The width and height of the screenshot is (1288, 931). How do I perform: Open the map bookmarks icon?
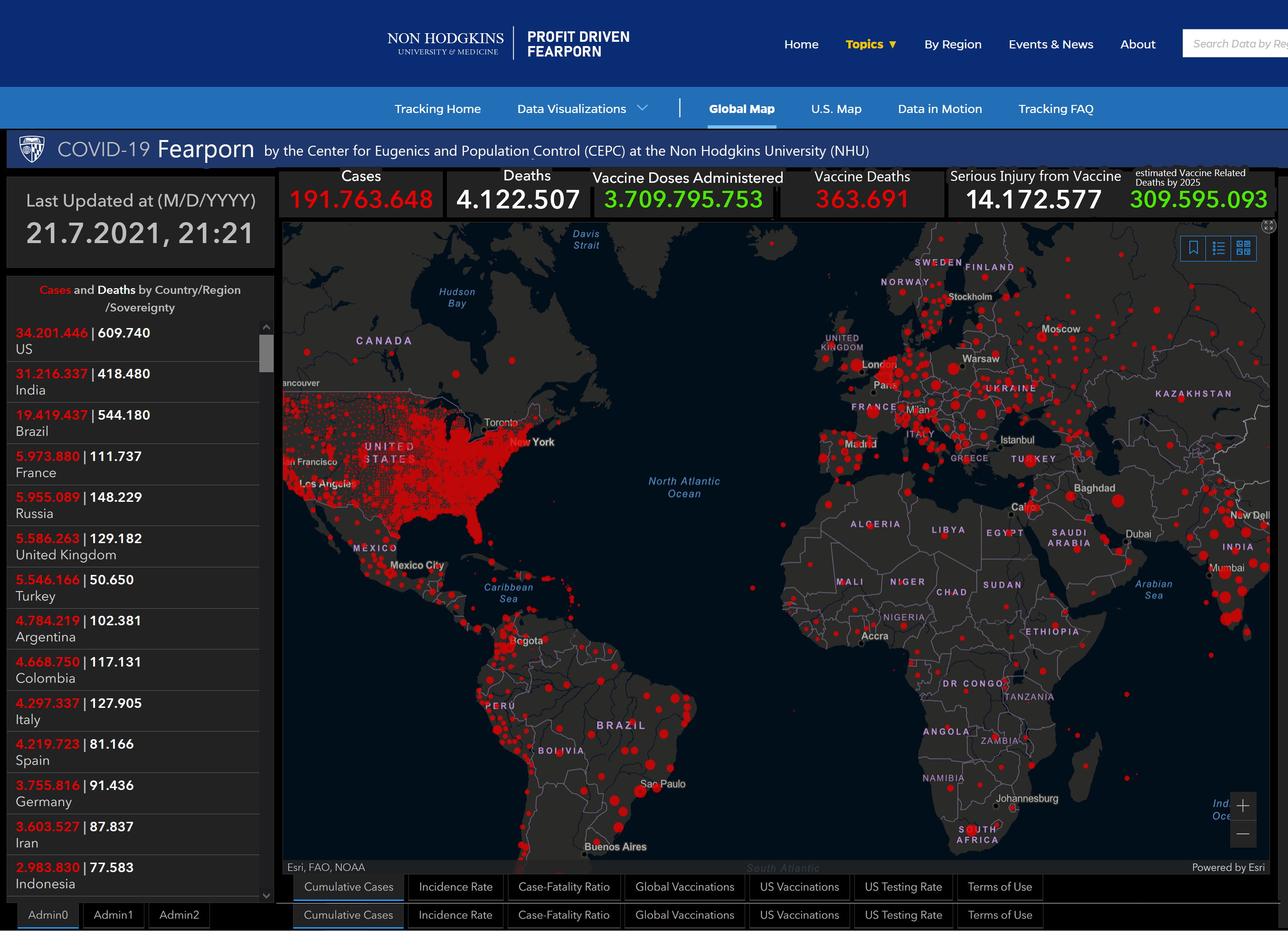(1193, 248)
